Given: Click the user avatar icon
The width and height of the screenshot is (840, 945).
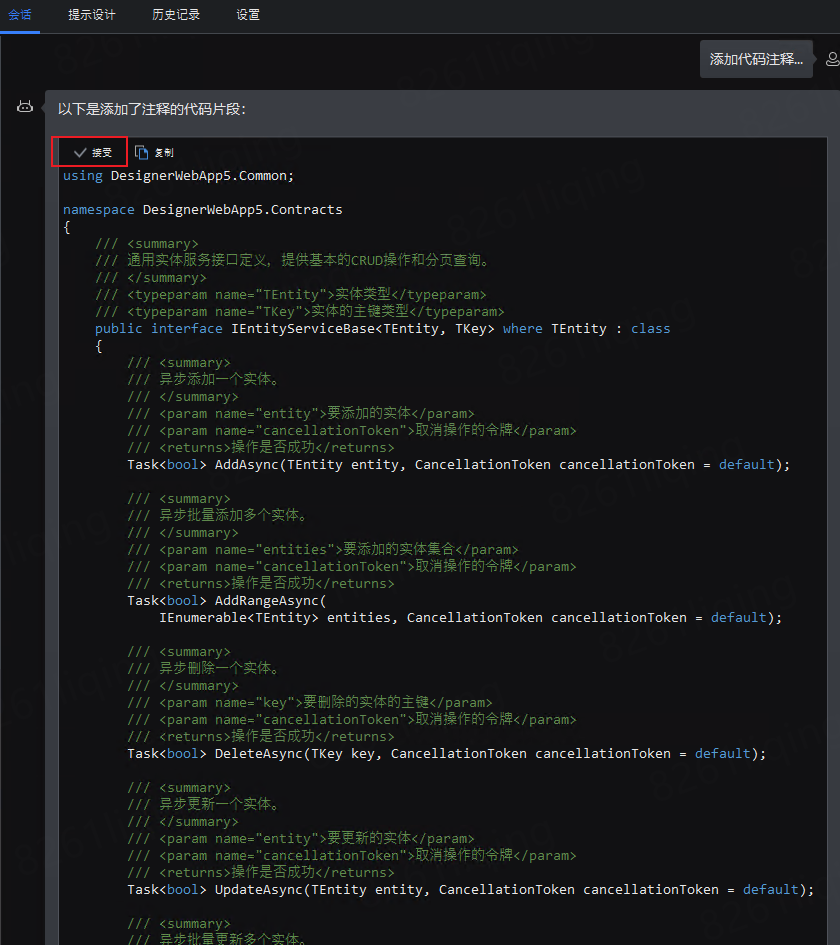Looking at the screenshot, I should click(x=832, y=59).
